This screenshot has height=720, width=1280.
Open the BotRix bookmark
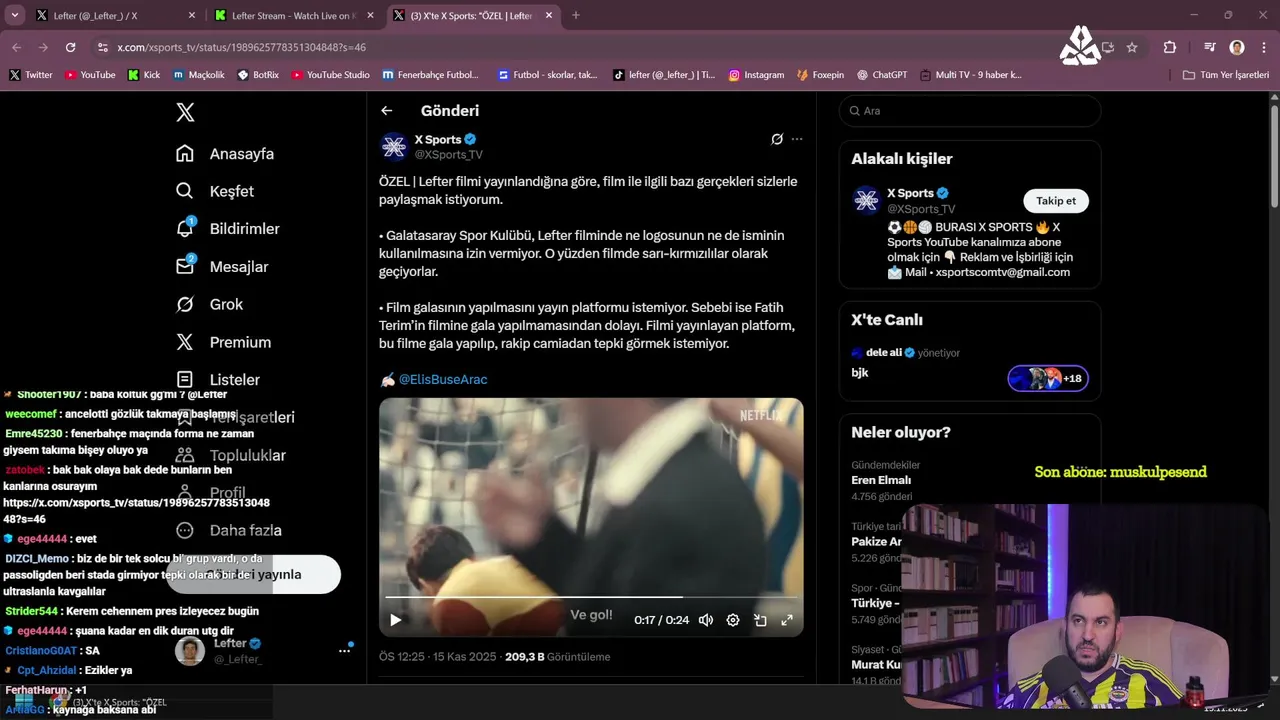(259, 75)
